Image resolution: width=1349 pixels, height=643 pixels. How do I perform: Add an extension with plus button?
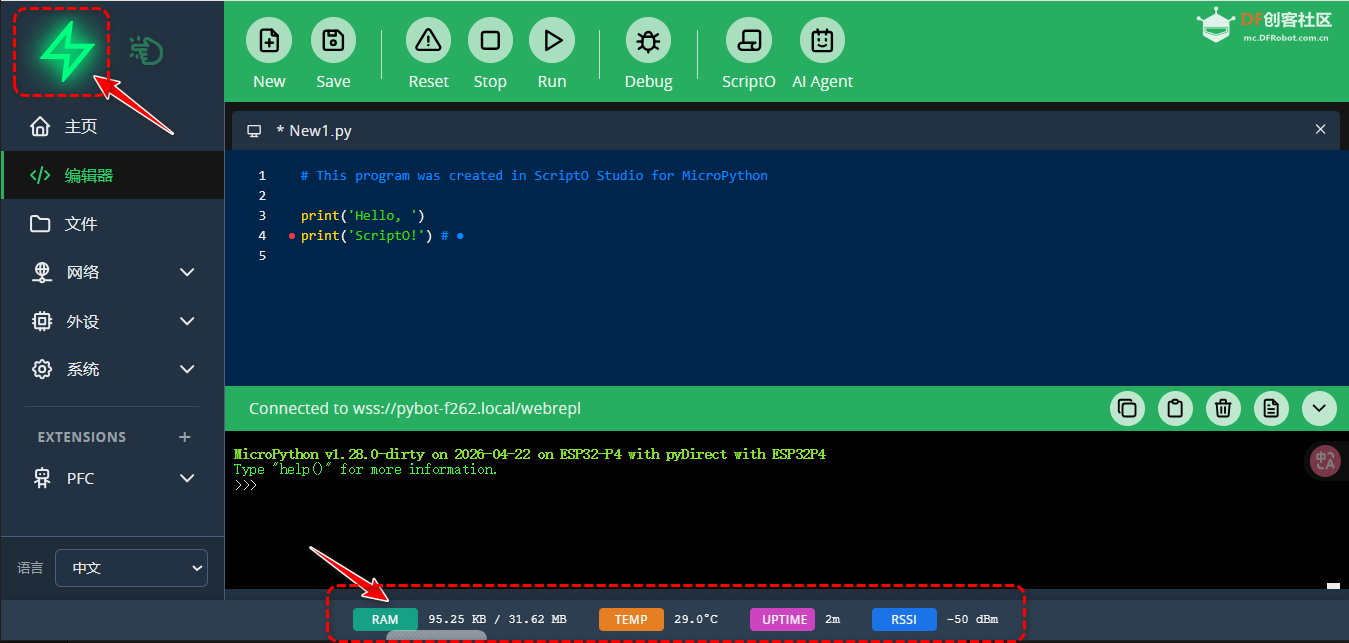coord(184,437)
